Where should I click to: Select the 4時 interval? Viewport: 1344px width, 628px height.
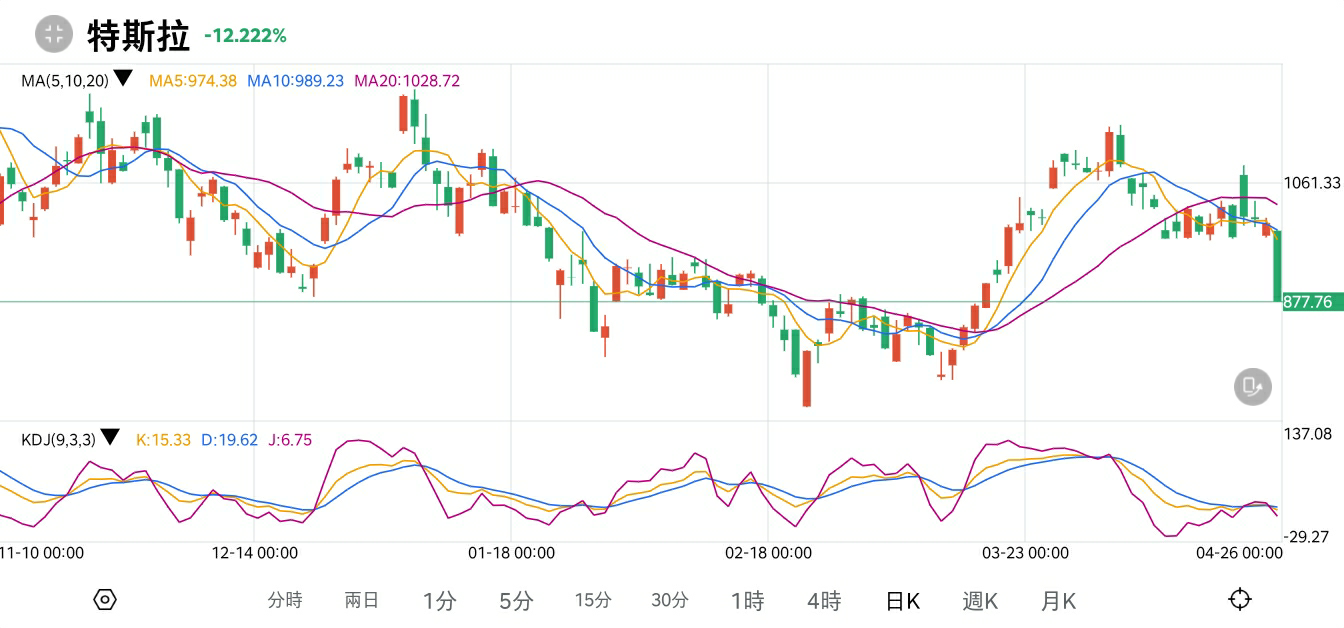(824, 601)
